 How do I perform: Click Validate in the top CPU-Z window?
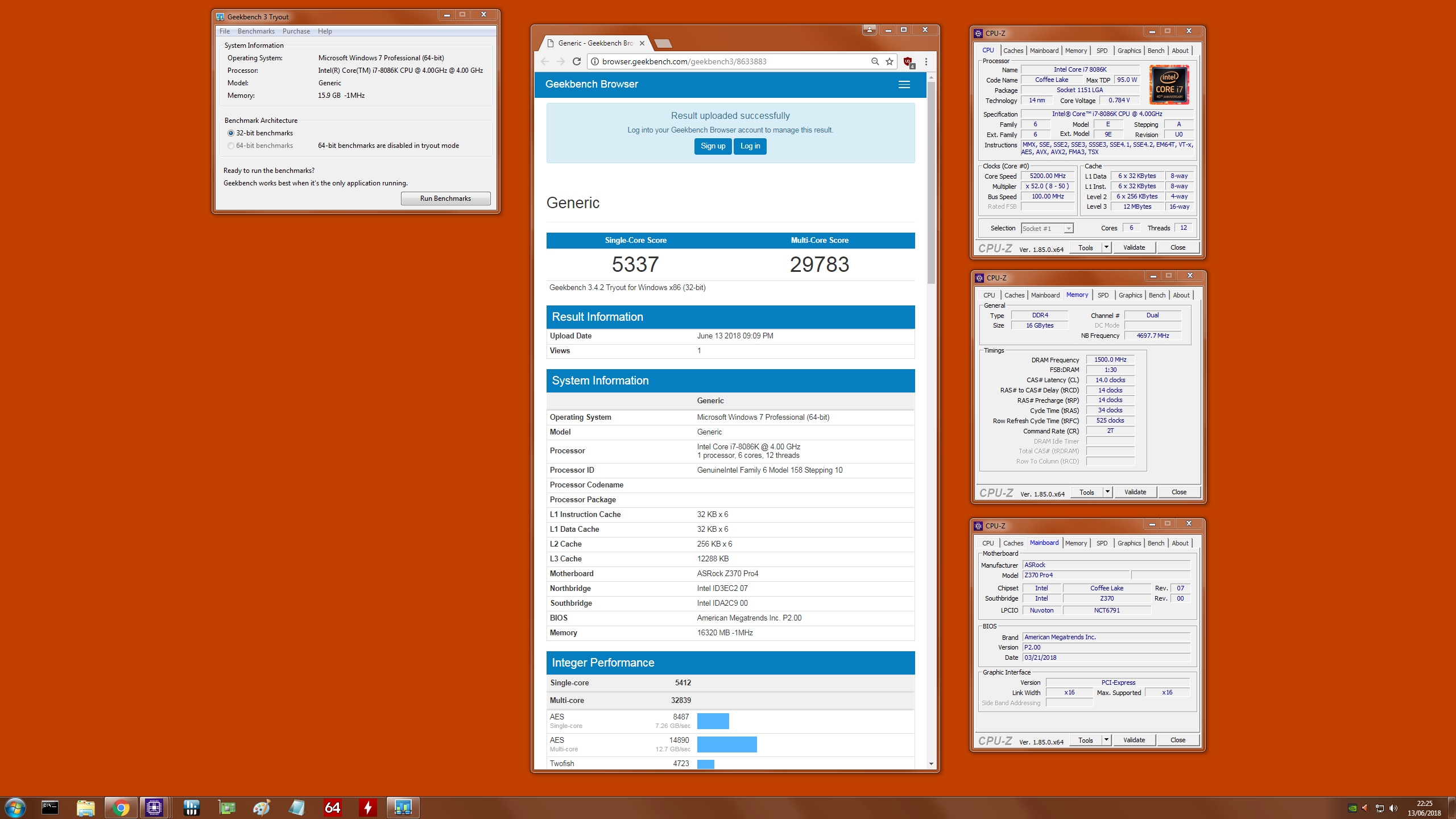click(x=1134, y=247)
